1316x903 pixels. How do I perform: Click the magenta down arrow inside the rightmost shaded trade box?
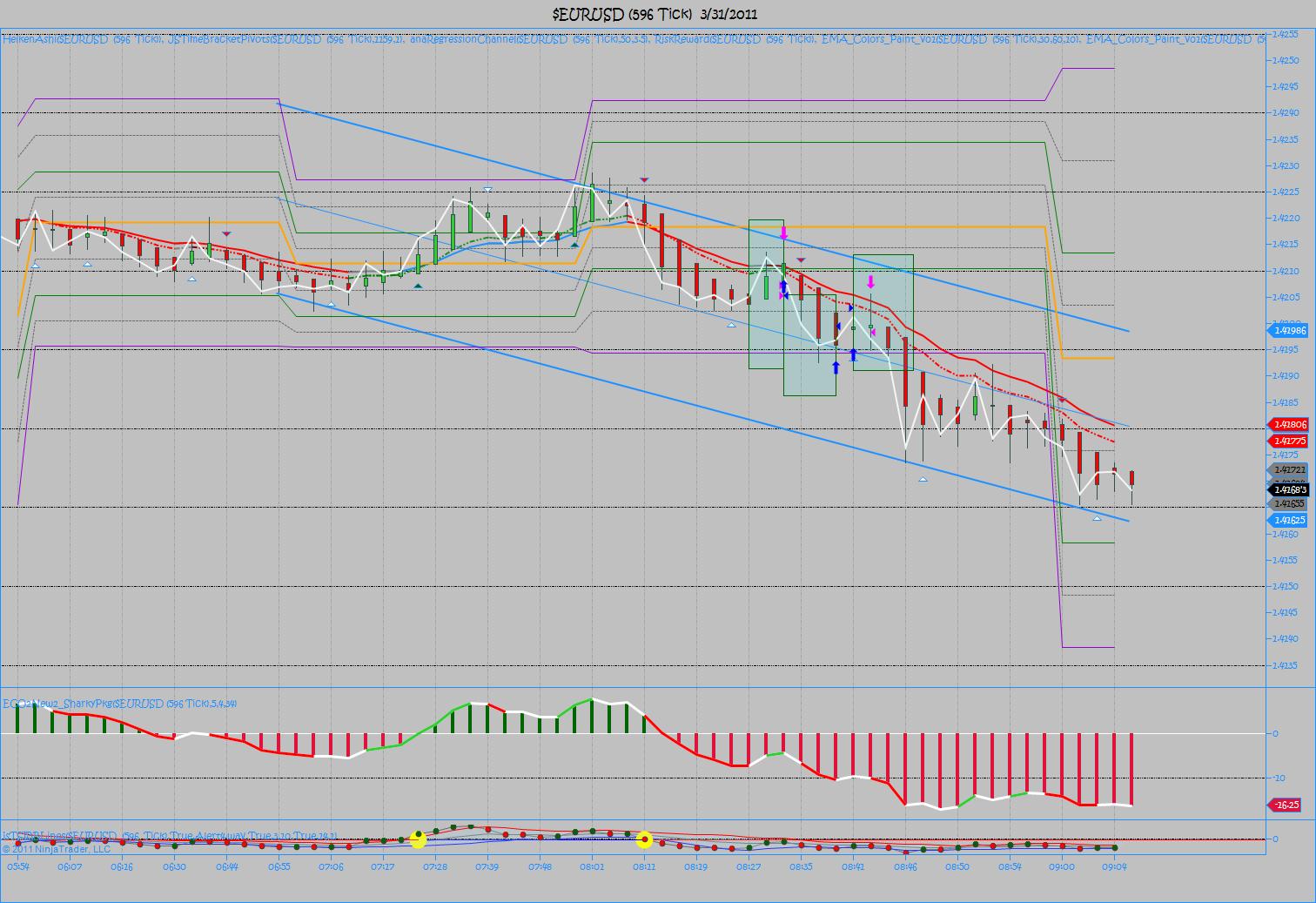[870, 282]
